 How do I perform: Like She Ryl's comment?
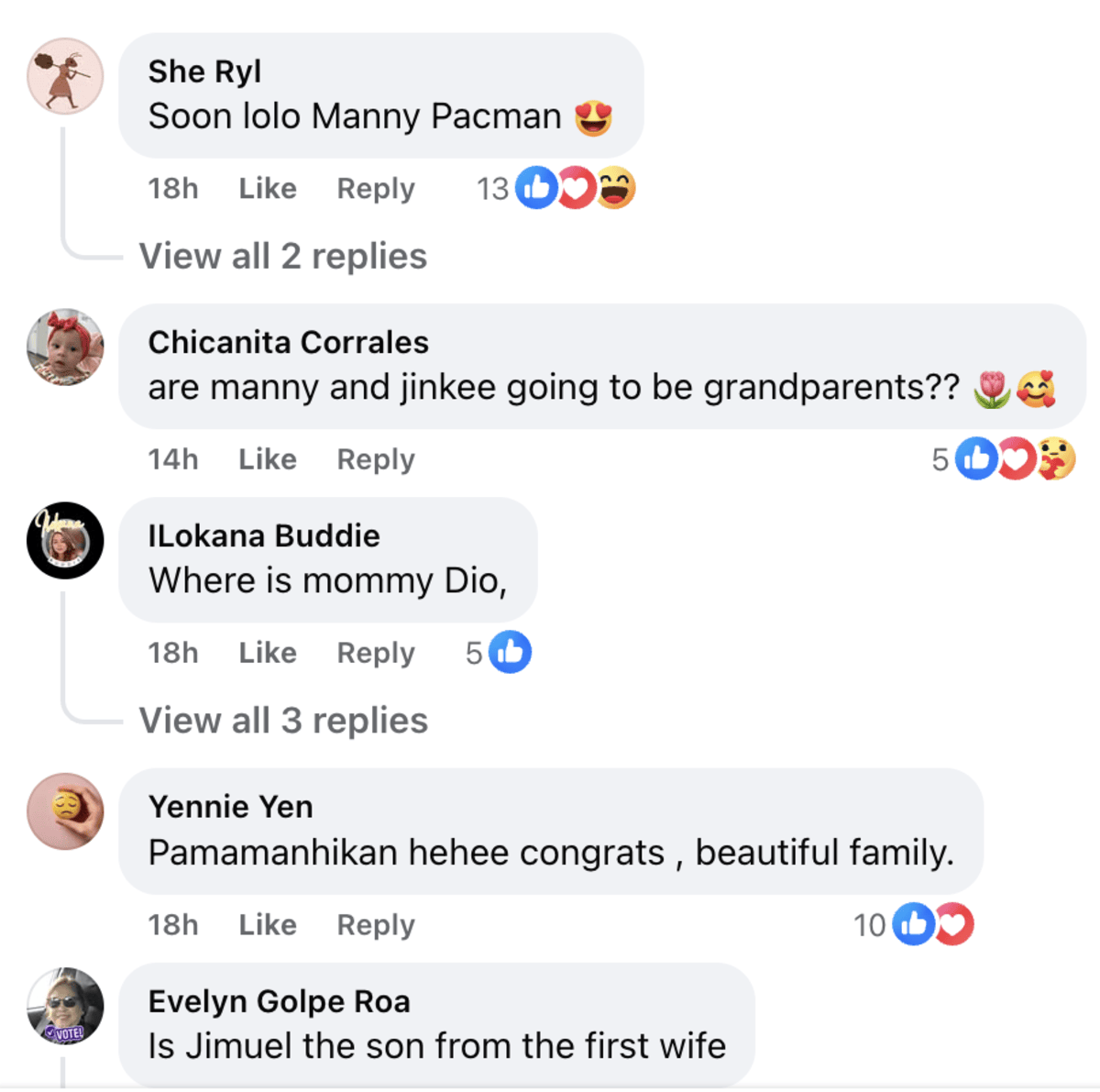pos(268,189)
